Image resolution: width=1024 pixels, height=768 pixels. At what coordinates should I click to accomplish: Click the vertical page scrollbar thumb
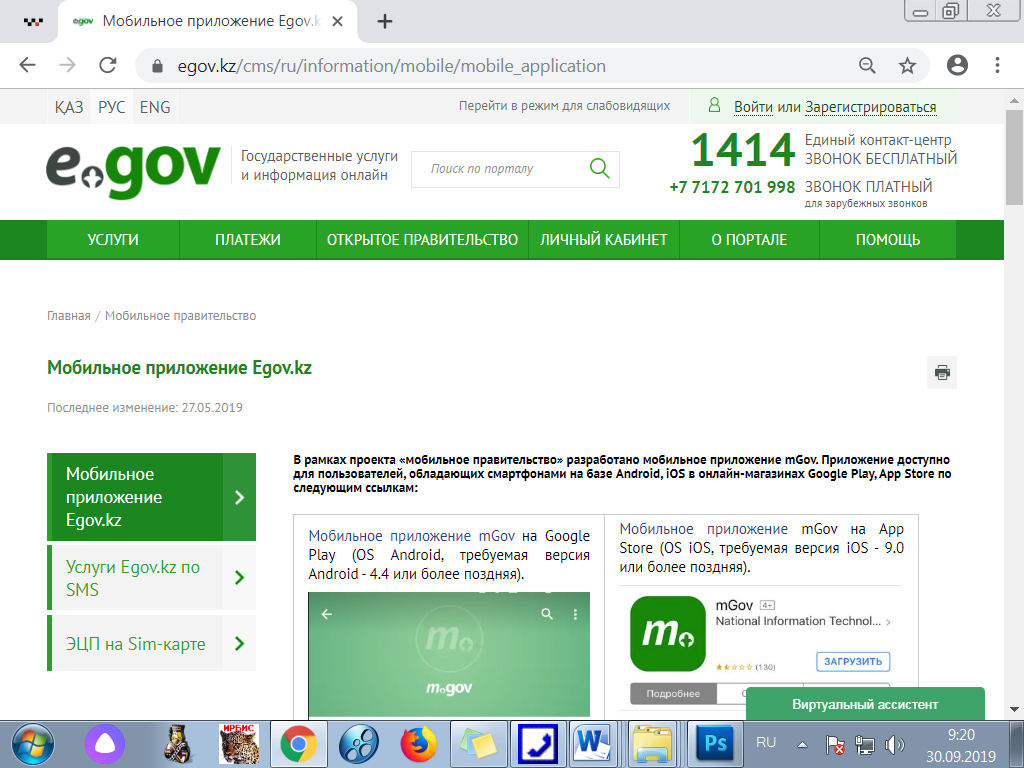coord(1014,157)
